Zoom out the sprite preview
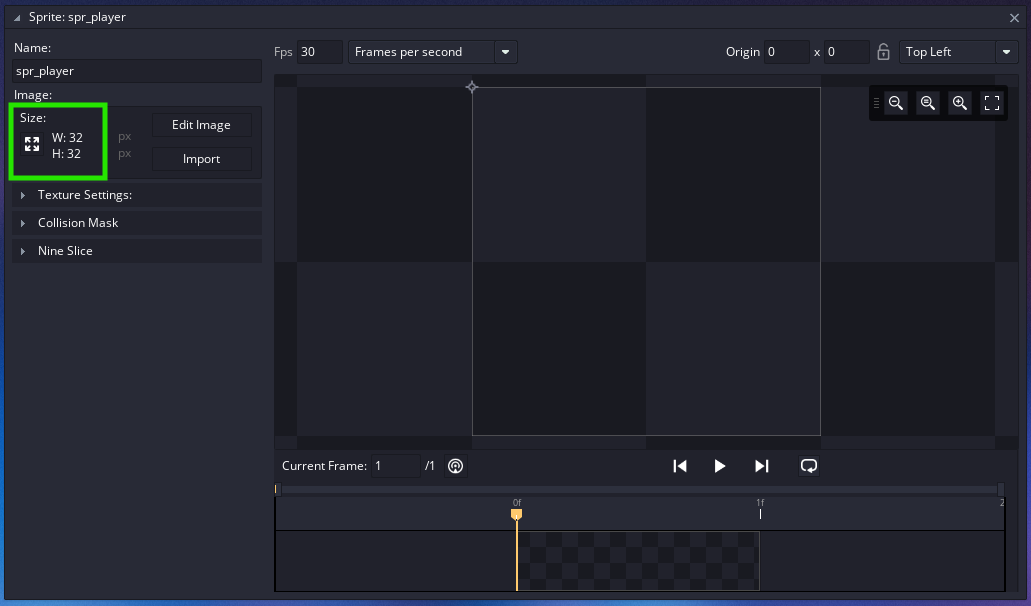This screenshot has height=606, width=1031. pos(896,103)
